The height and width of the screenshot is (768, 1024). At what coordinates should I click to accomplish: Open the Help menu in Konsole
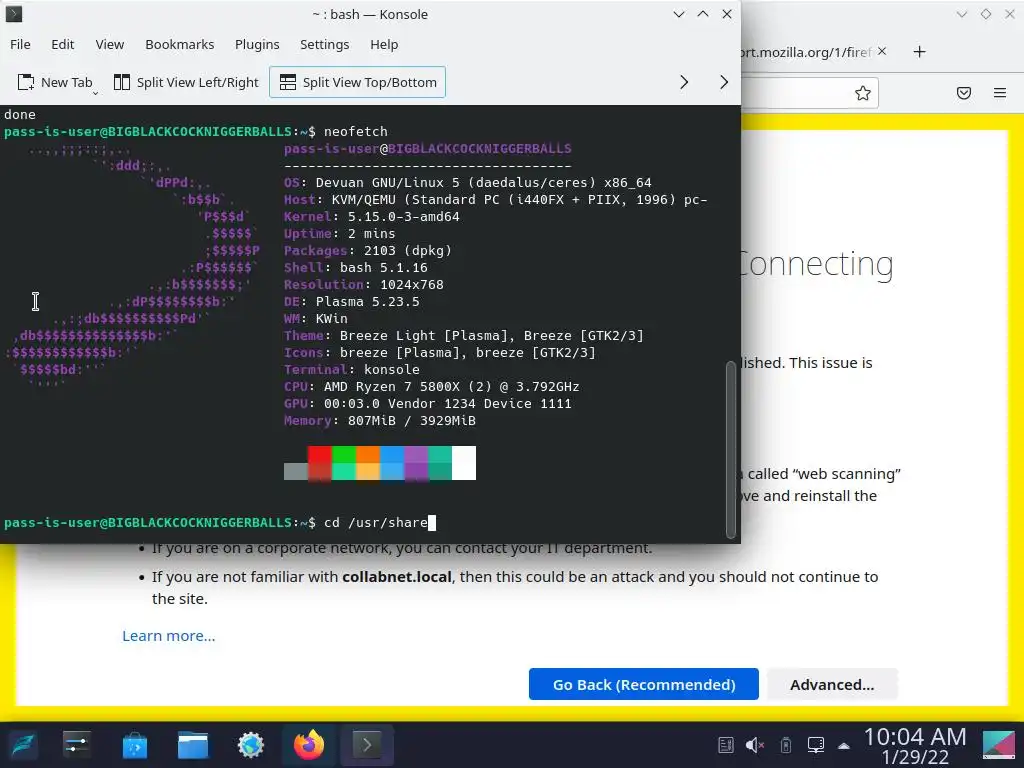384,44
